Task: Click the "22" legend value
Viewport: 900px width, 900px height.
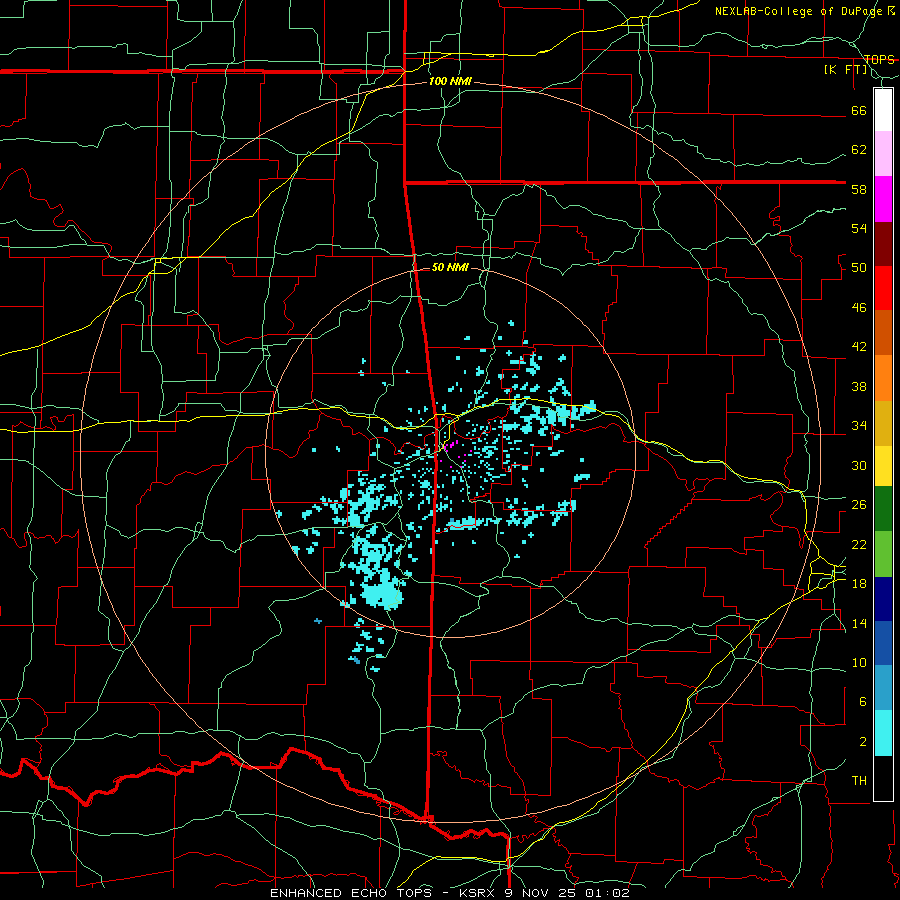Action: (859, 544)
